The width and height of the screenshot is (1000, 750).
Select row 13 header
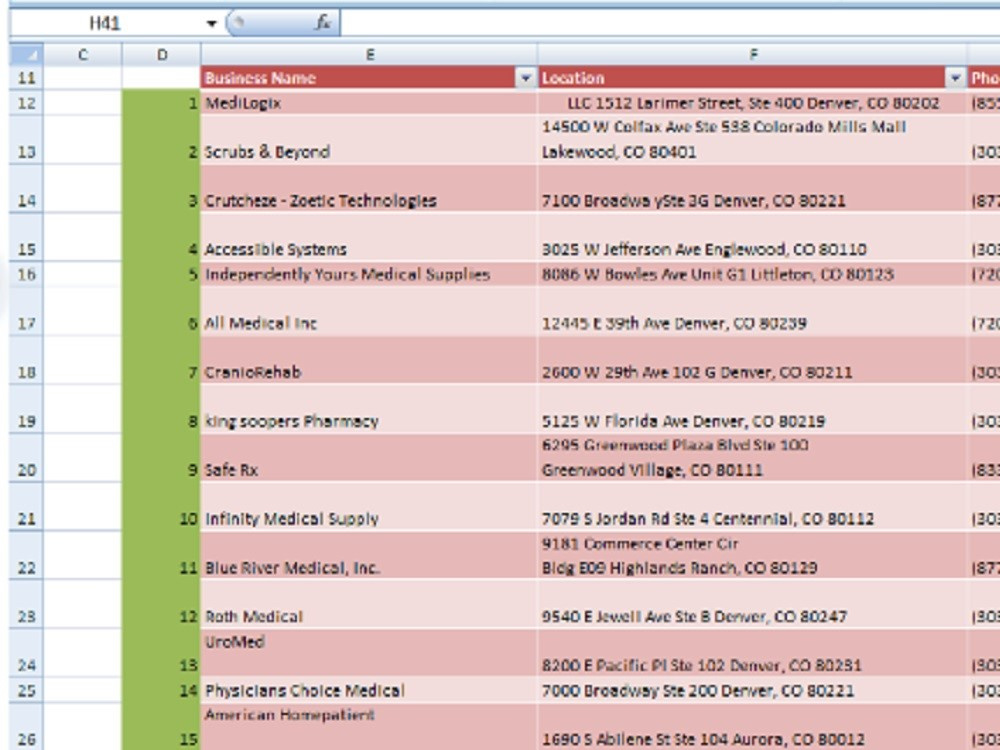point(26,140)
